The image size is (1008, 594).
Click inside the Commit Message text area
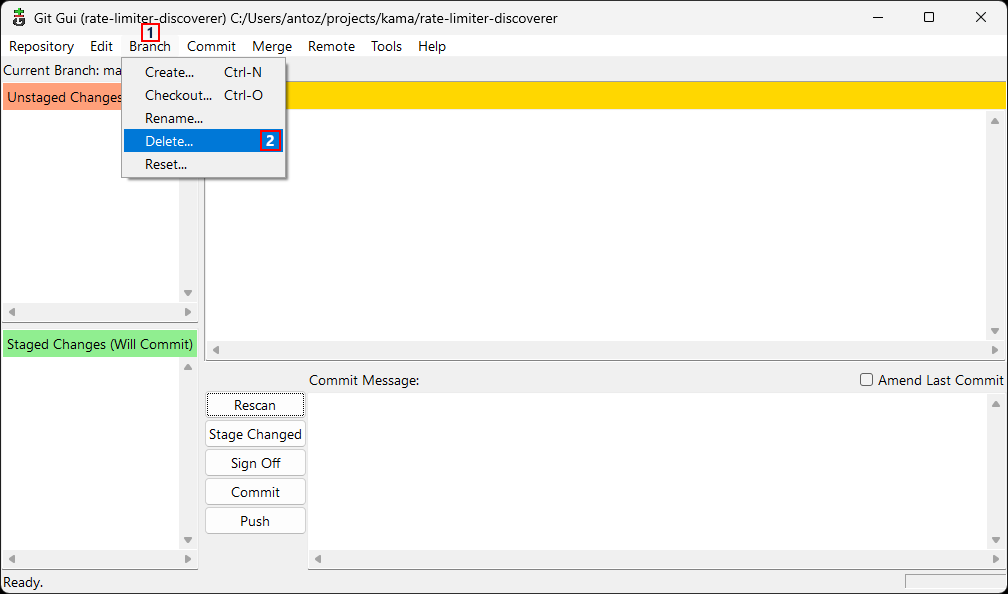646,468
